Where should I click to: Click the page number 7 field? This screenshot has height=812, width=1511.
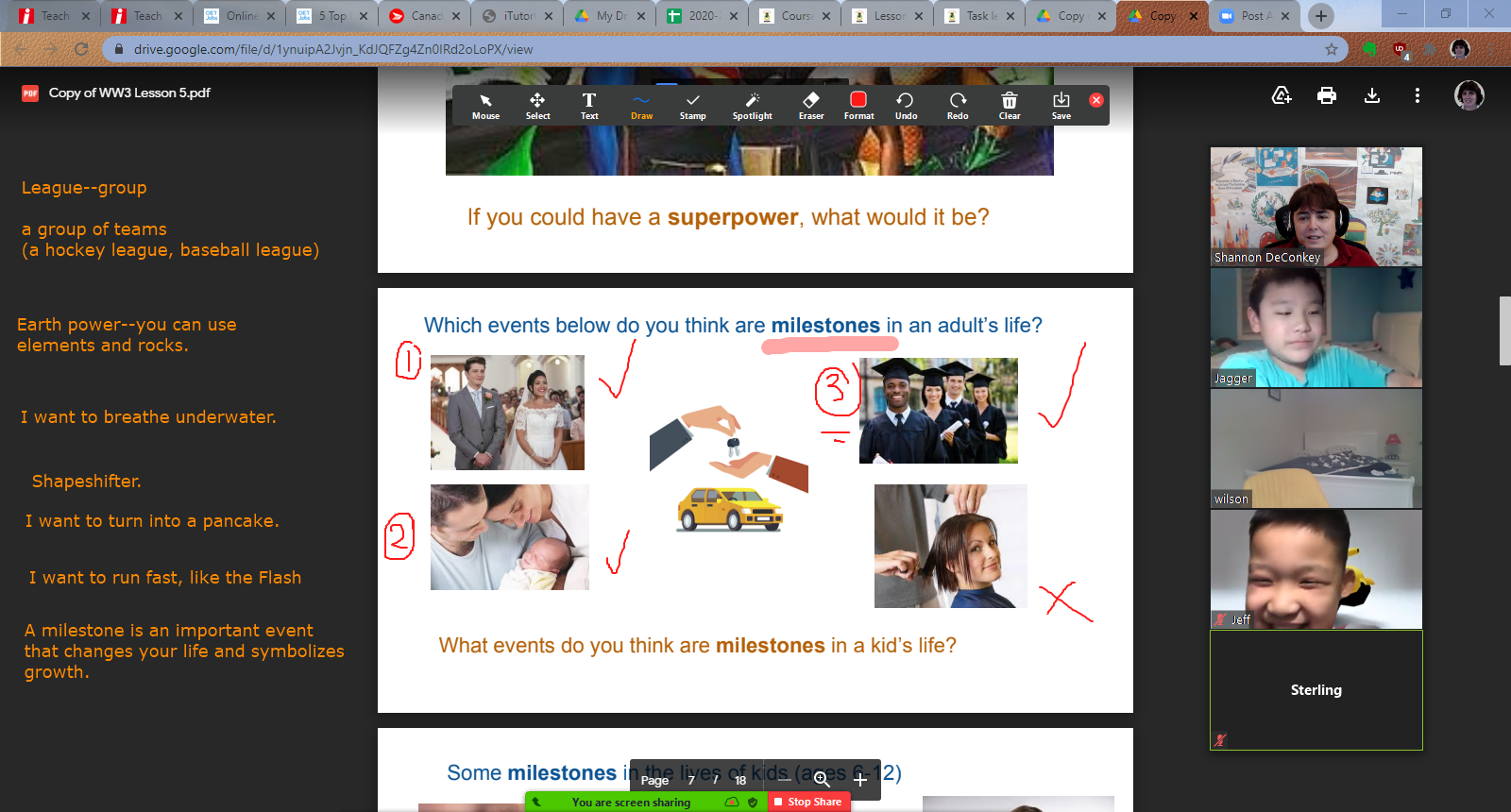(x=691, y=780)
